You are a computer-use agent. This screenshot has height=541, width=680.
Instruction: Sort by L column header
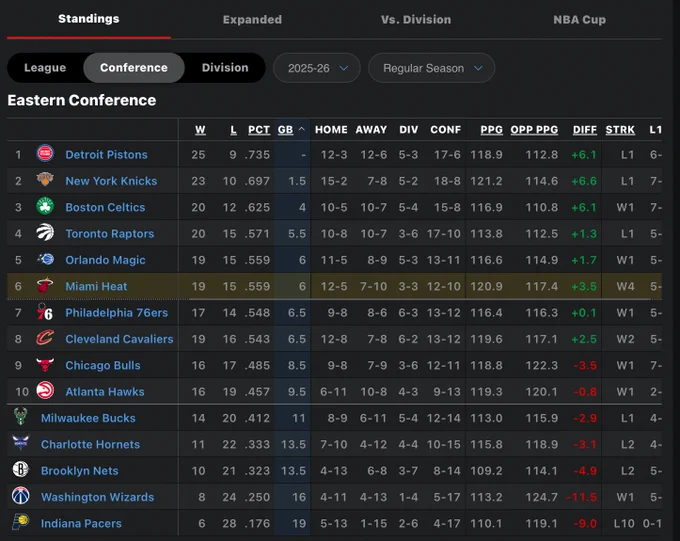pos(233,130)
